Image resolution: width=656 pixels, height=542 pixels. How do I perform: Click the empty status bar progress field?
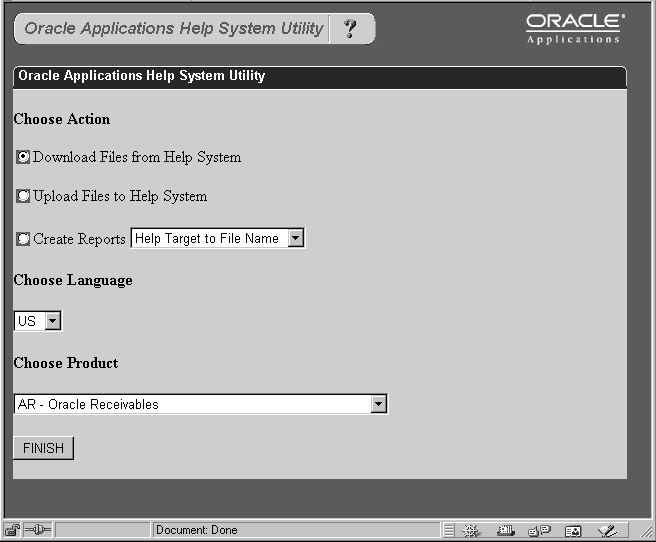(x=102, y=530)
